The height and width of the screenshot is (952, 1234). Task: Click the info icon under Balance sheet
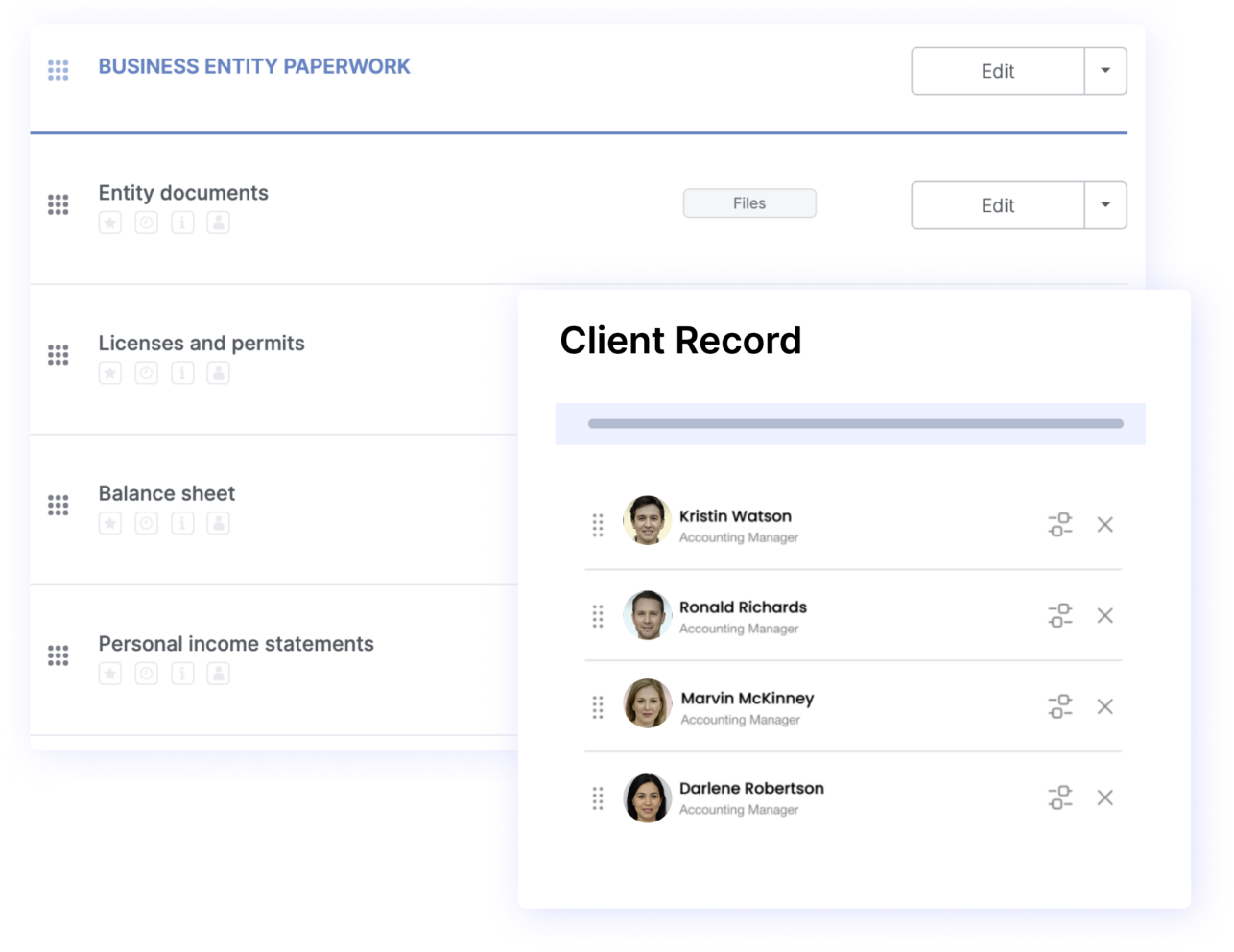[182, 523]
